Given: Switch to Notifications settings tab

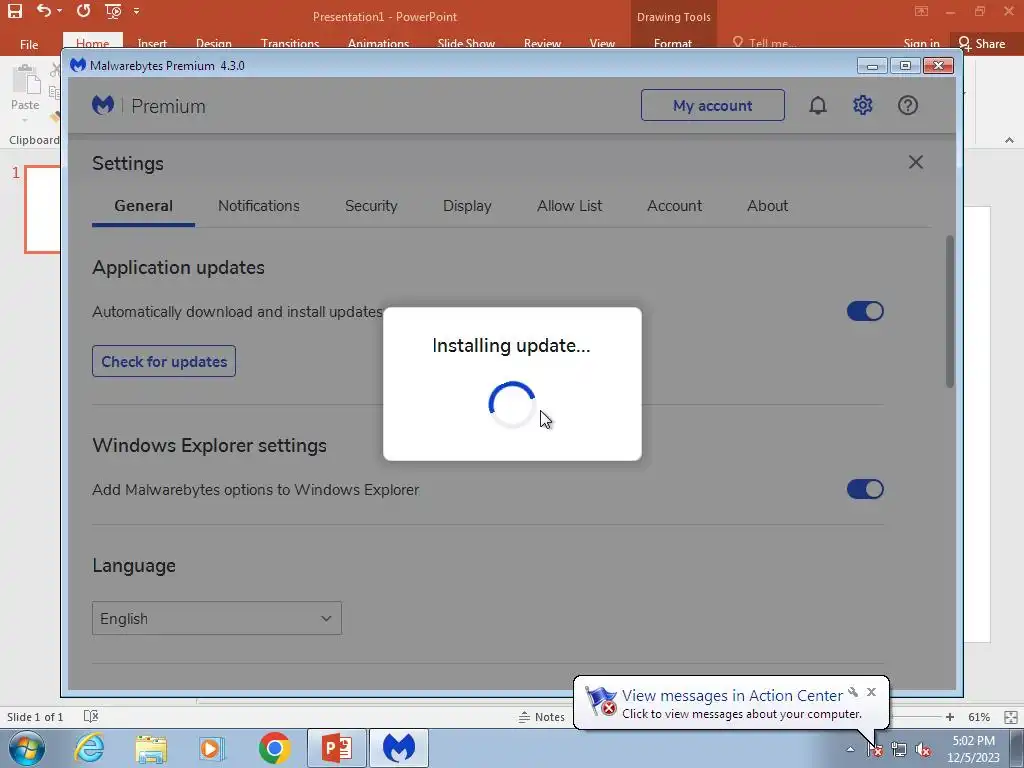Looking at the screenshot, I should tap(259, 206).
